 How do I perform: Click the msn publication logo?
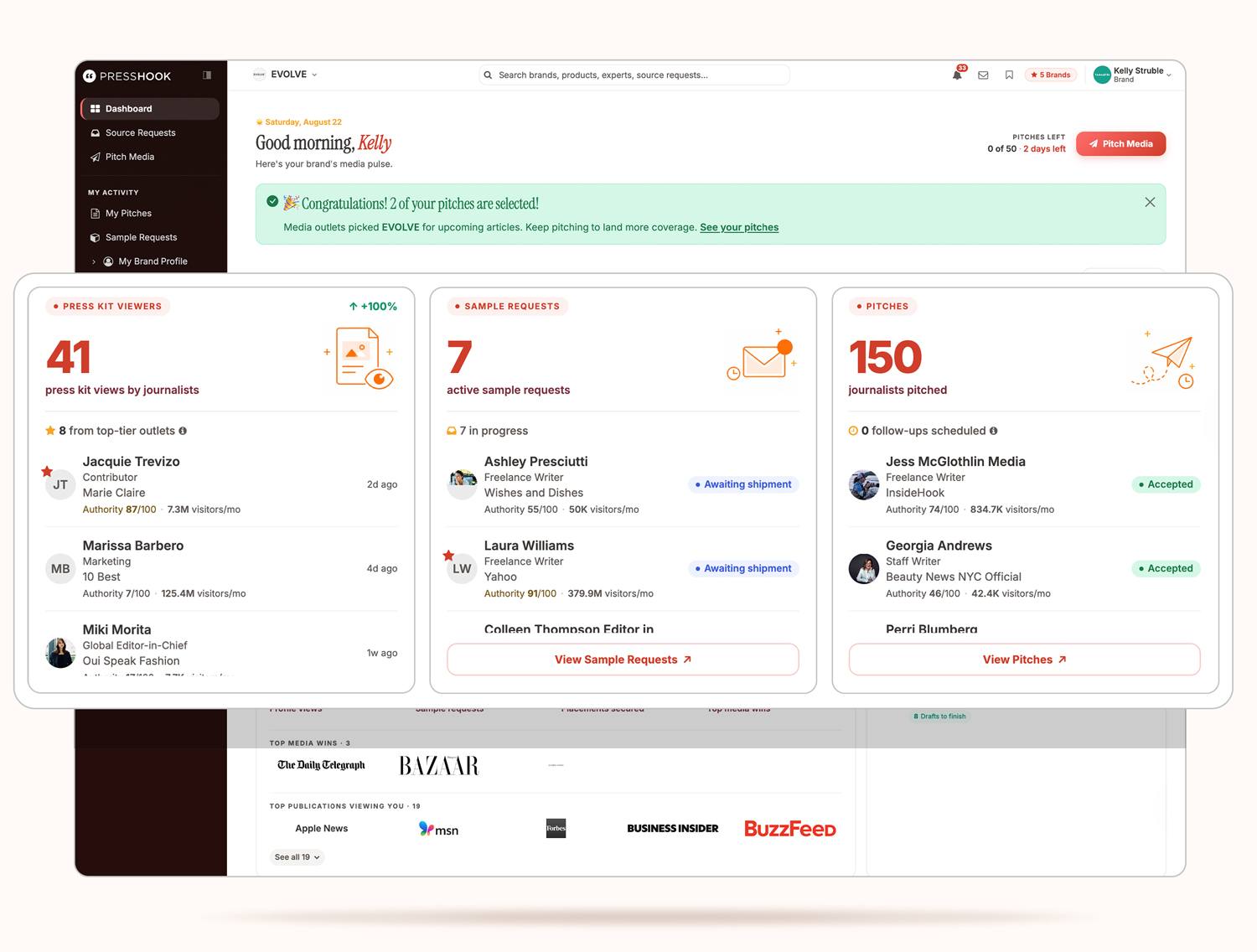(x=438, y=830)
